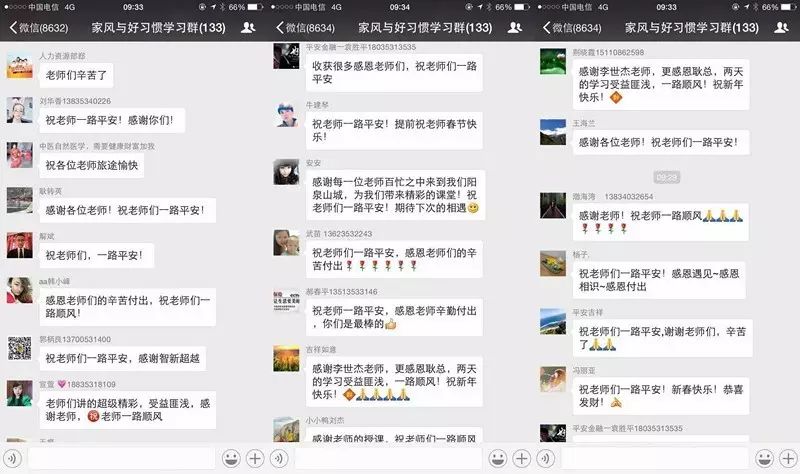Viewport: 800px width, 474px height.
Task: Select message 谢谢老师们，辛苦了
Action: pyautogui.click(x=662, y=338)
